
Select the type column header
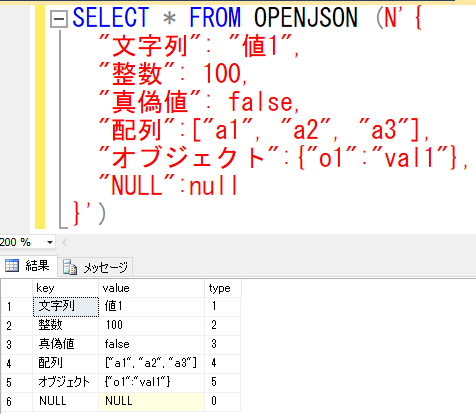click(222, 288)
